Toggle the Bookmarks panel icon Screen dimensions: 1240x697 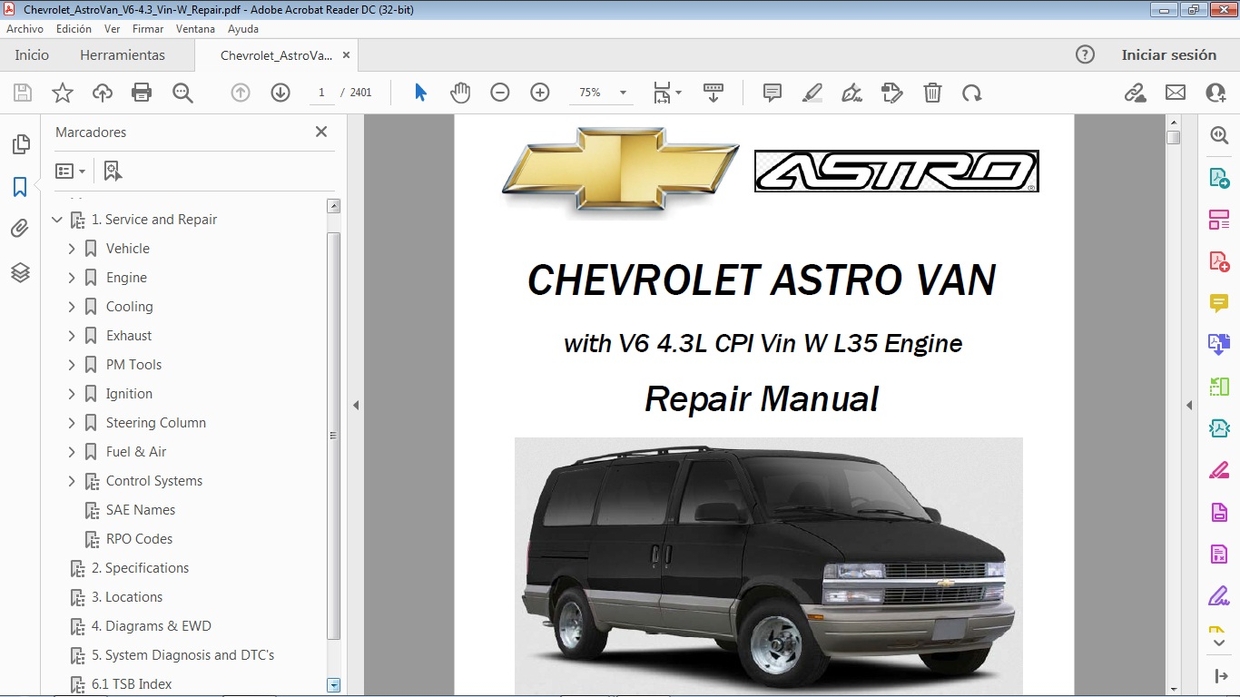coord(20,187)
